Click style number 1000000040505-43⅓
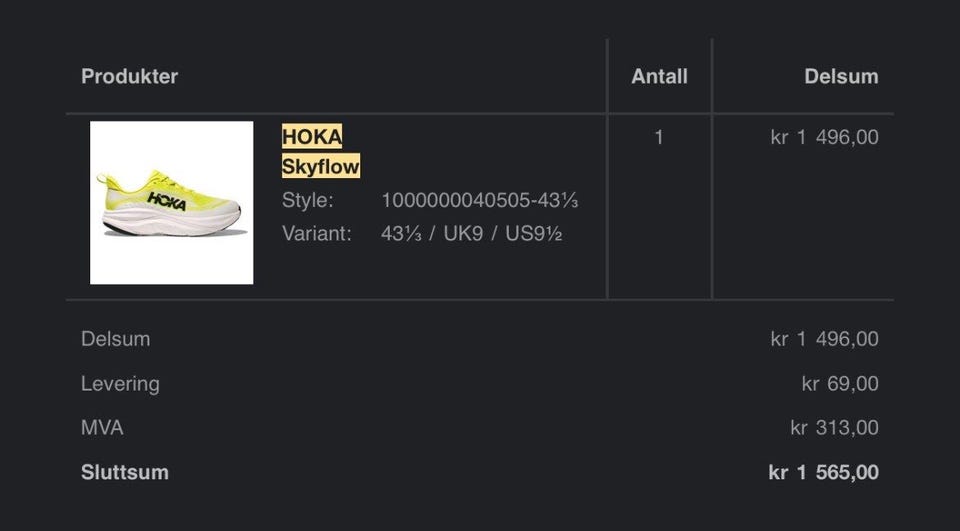The width and height of the screenshot is (960, 531). coord(480,200)
